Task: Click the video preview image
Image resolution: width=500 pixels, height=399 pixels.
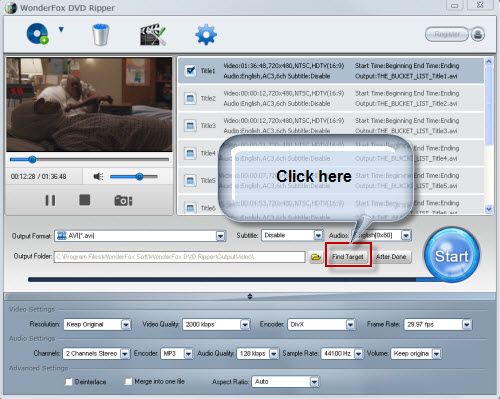Action: pos(89,104)
